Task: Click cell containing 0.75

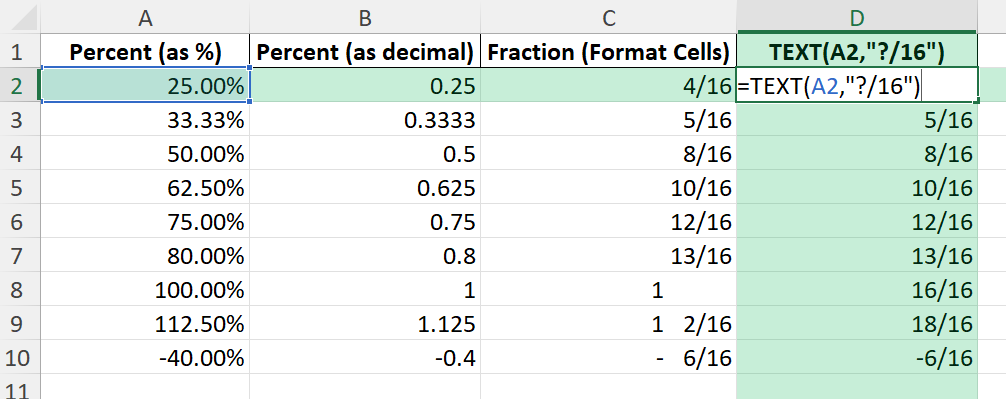Action: click(365, 221)
